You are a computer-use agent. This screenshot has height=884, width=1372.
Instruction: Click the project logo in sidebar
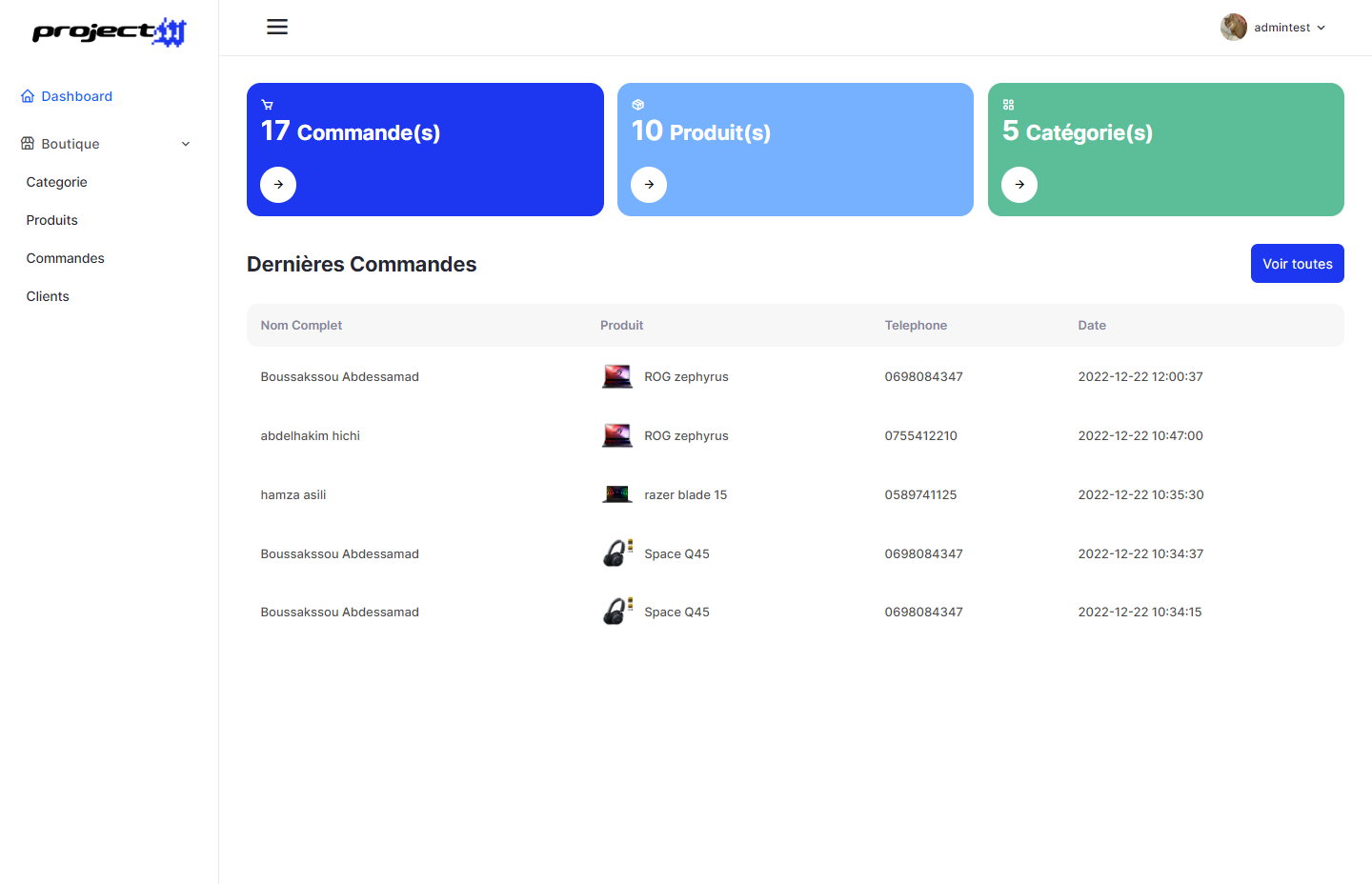click(109, 32)
